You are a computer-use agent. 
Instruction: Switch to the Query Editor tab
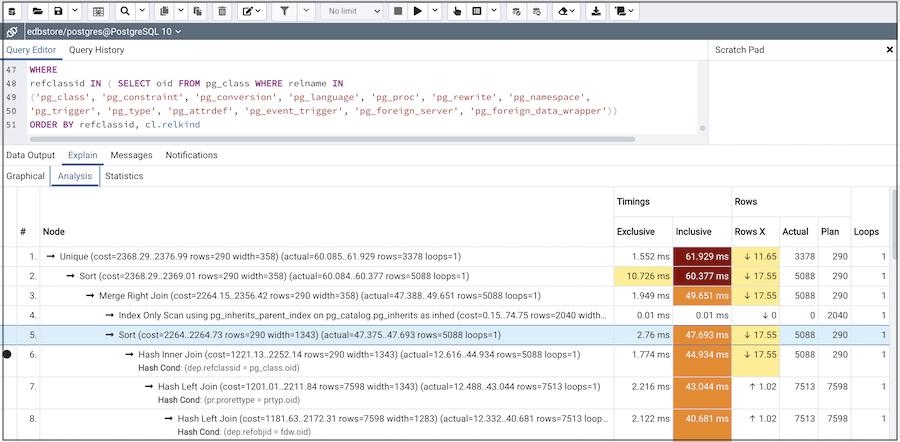click(x=31, y=50)
